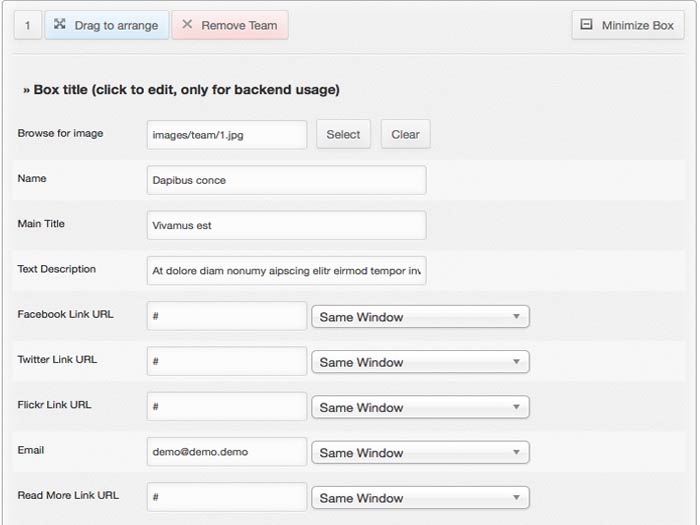Click the Text Description input field
Image resolution: width=700 pixels, height=525 pixels.
tap(286, 270)
